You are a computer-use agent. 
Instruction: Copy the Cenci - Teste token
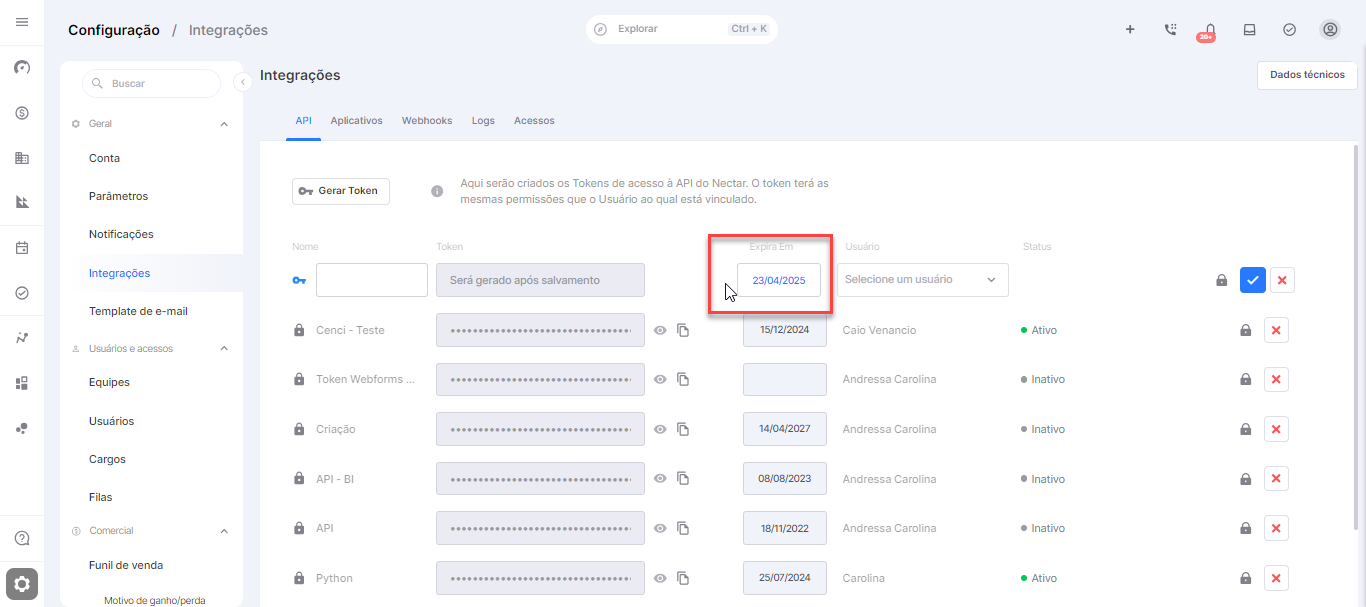click(x=683, y=330)
